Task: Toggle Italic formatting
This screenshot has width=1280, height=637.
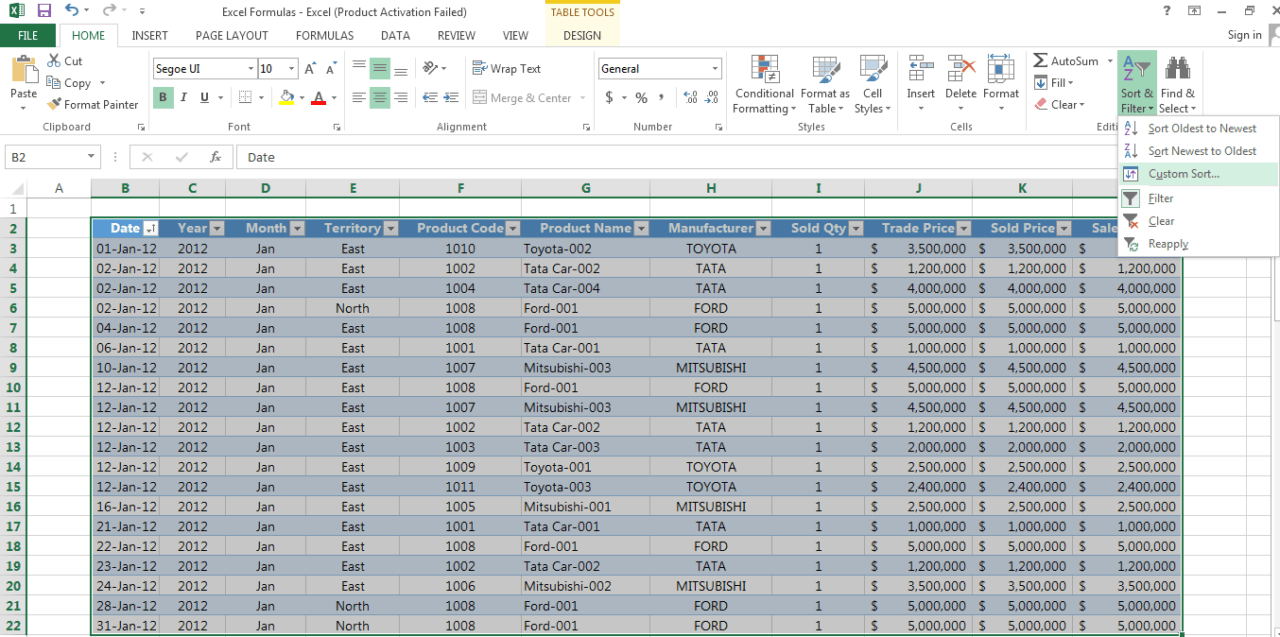Action: pyautogui.click(x=184, y=98)
